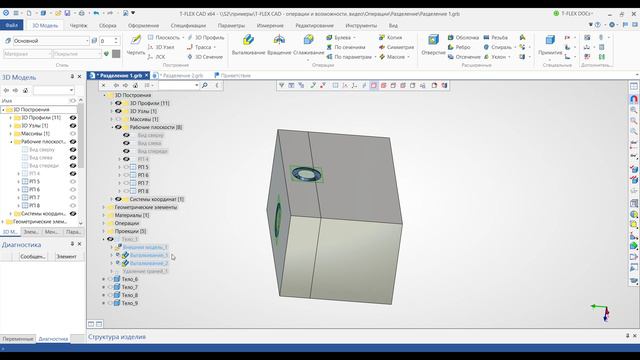This screenshot has height=360, width=640.
Task: Select the По сечениям loft tool
Action: pyautogui.click(x=346, y=47)
